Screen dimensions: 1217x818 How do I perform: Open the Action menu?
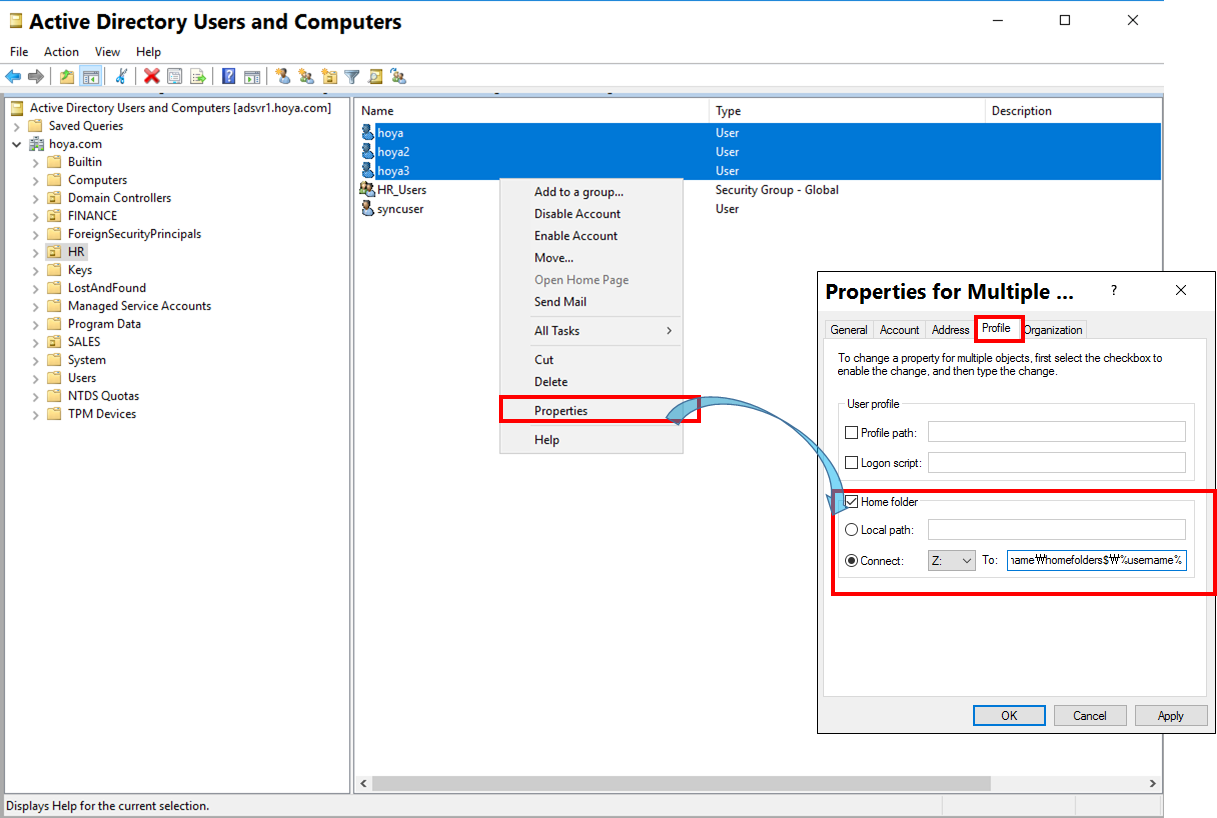coord(61,52)
